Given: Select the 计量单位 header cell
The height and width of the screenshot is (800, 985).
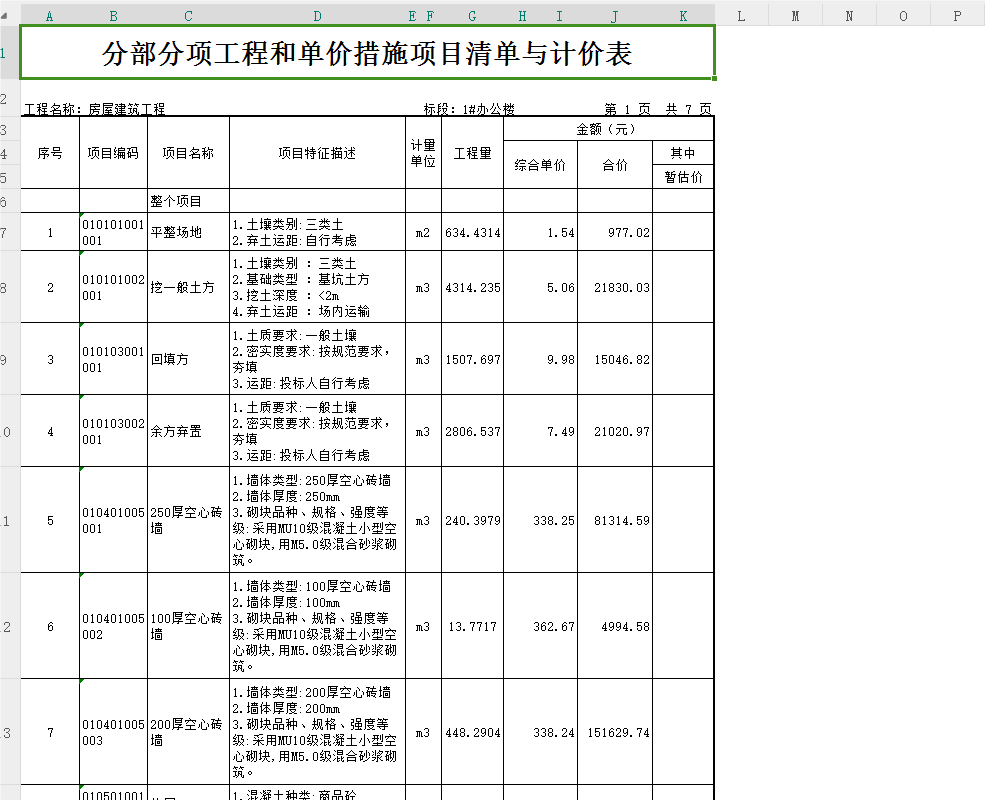Looking at the screenshot, I should pyautogui.click(x=423, y=153).
